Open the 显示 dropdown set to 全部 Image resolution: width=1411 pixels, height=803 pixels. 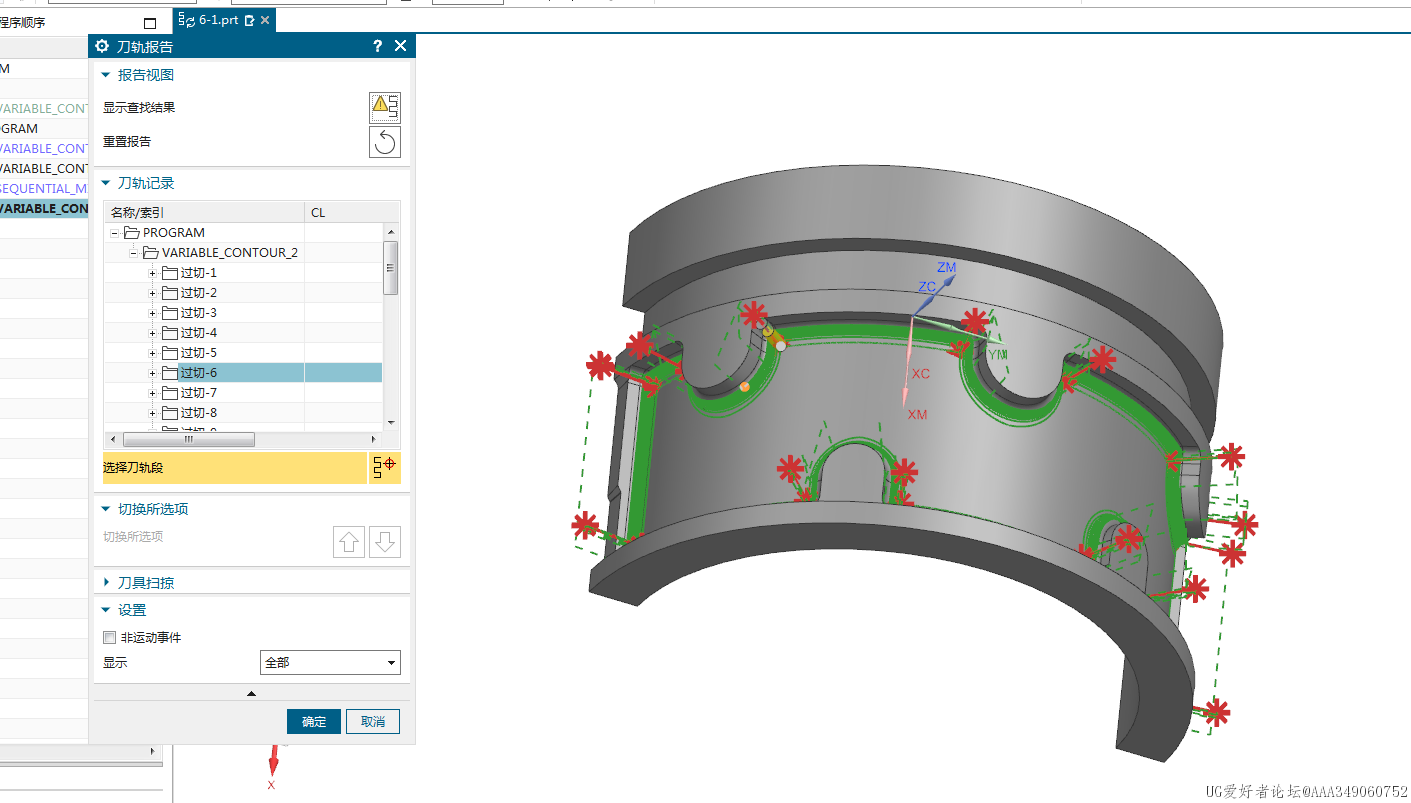pyautogui.click(x=330, y=662)
